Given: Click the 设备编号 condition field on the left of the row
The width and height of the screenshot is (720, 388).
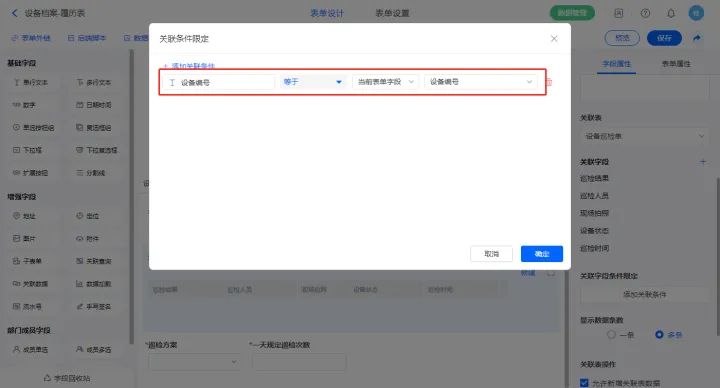Looking at the screenshot, I should click(219, 82).
